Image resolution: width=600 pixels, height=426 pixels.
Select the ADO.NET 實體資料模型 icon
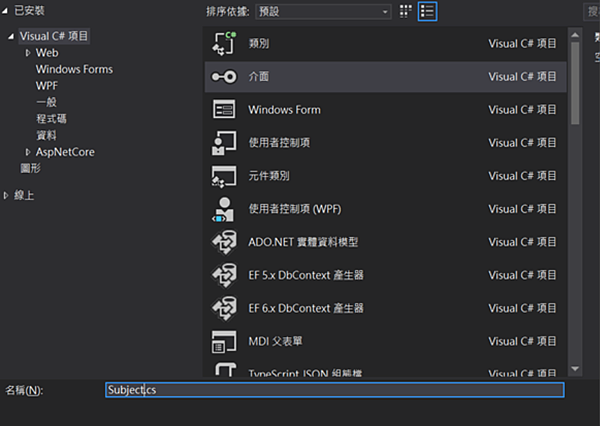click(225, 242)
